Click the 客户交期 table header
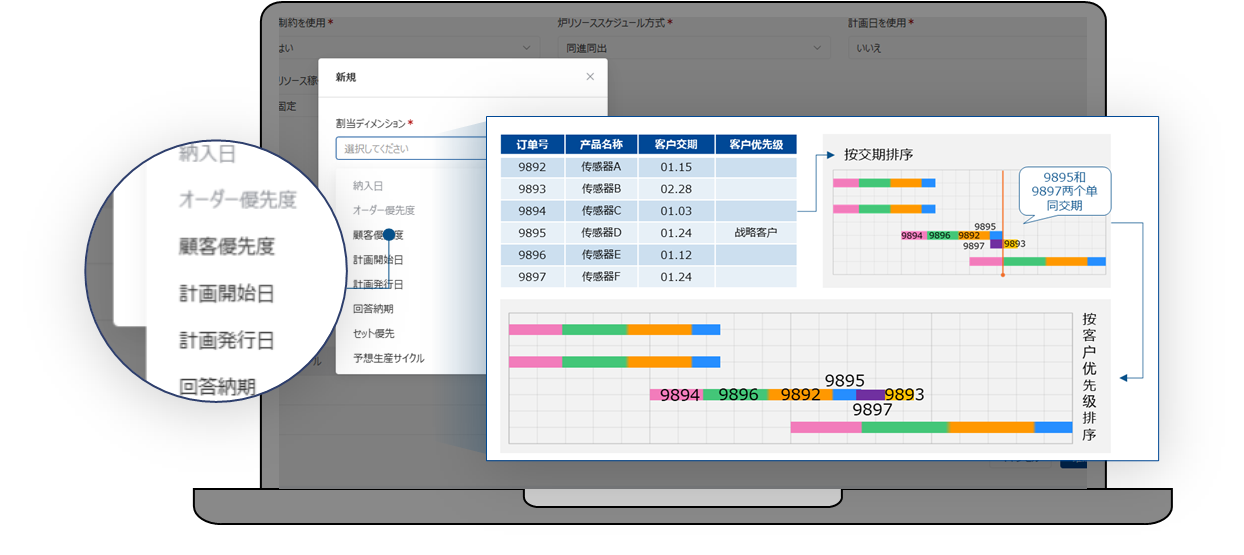The width and height of the screenshot is (1244, 555). click(676, 145)
